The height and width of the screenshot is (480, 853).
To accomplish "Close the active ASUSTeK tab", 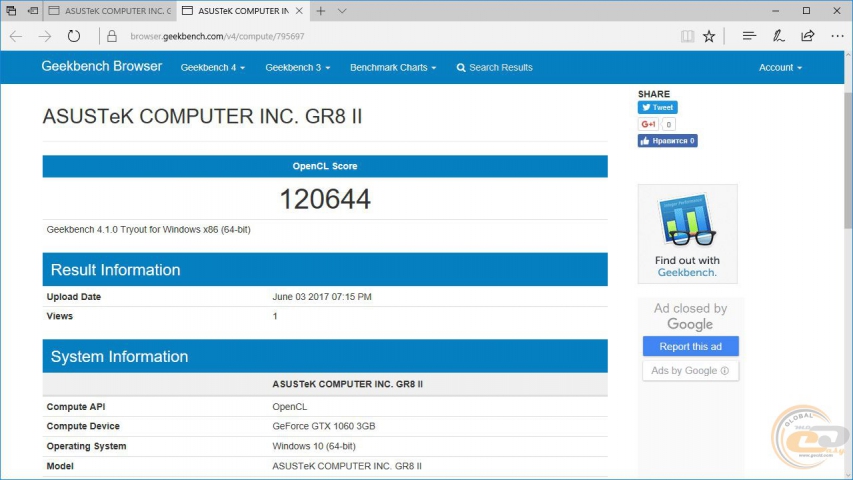I will [x=299, y=11].
